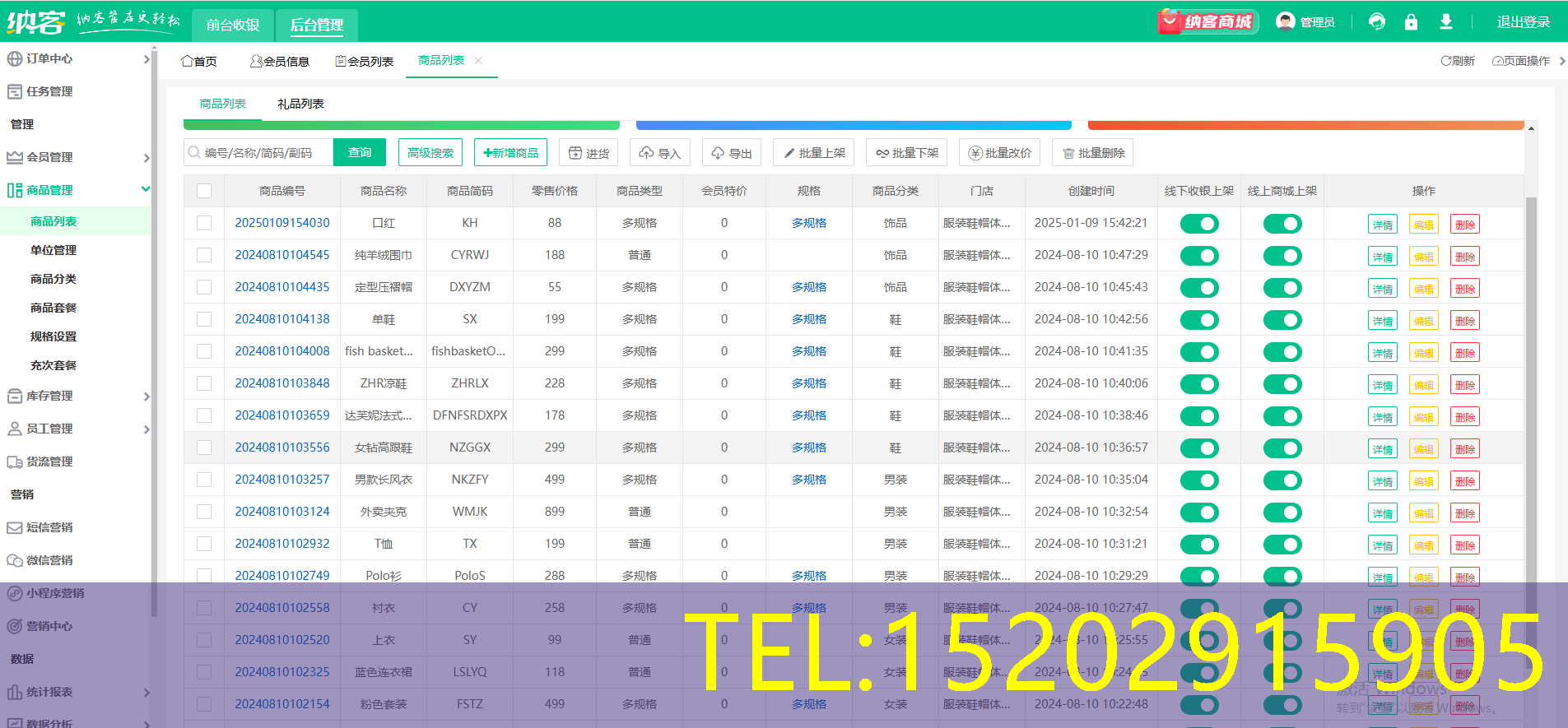Viewport: 1568px width, 728px height.
Task: Check the box for row 20240810103556
Action: [204, 447]
